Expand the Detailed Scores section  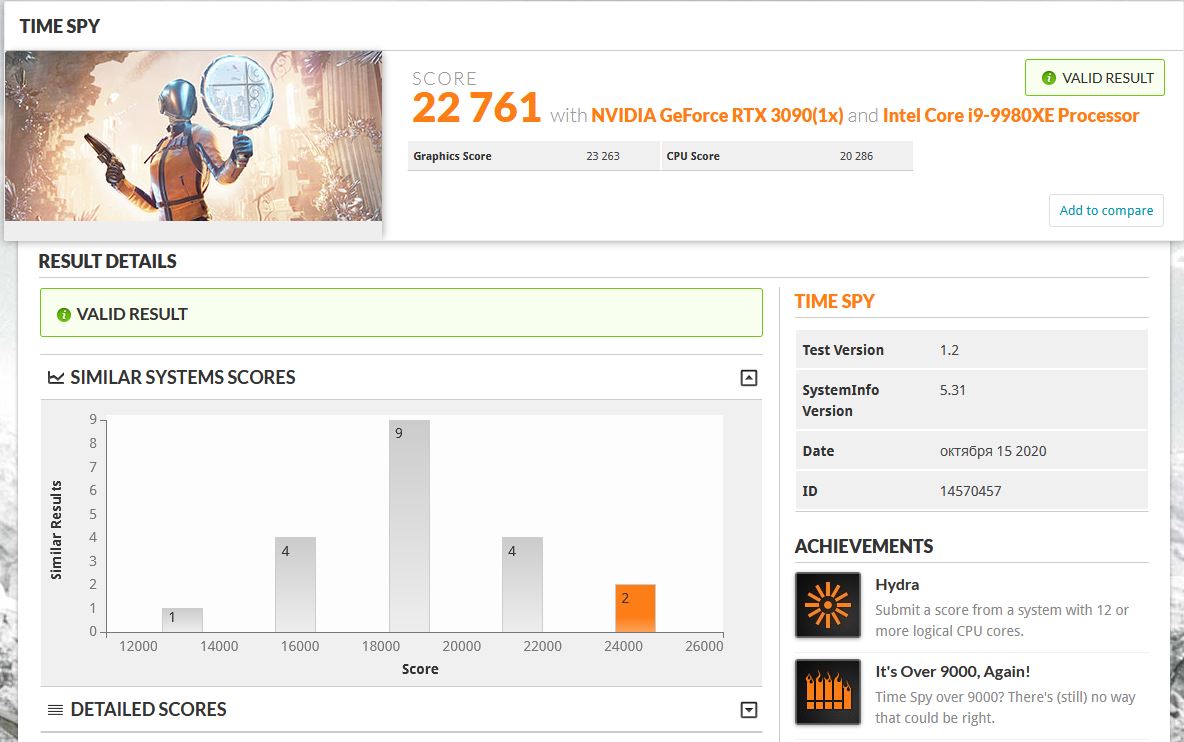click(x=748, y=708)
